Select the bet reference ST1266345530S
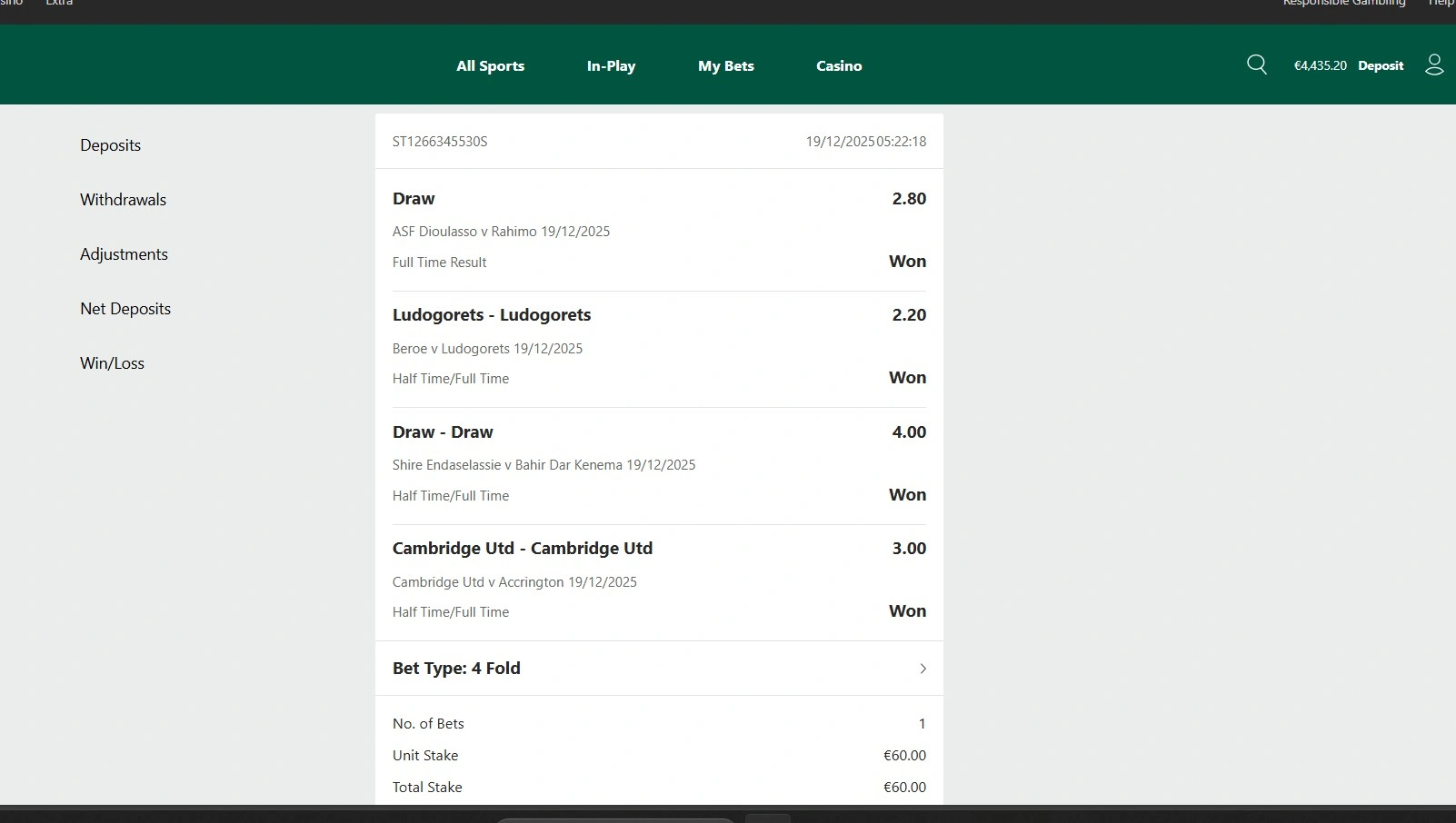Viewport: 1456px width, 823px height. [440, 142]
